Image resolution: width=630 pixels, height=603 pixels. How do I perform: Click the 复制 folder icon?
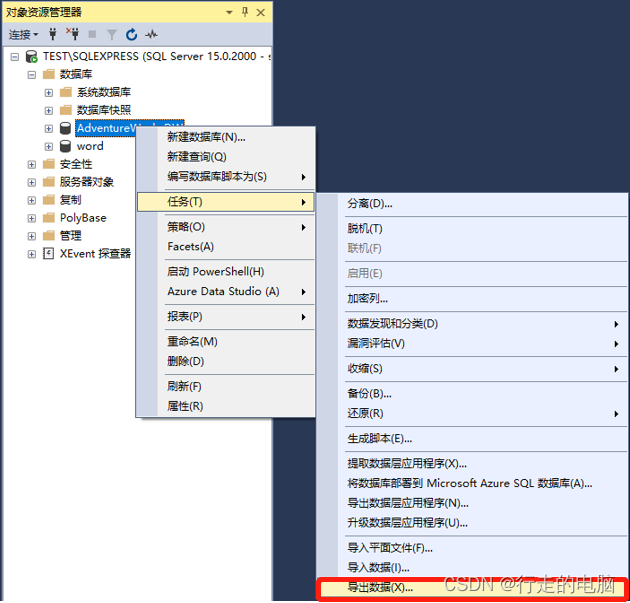click(49, 200)
